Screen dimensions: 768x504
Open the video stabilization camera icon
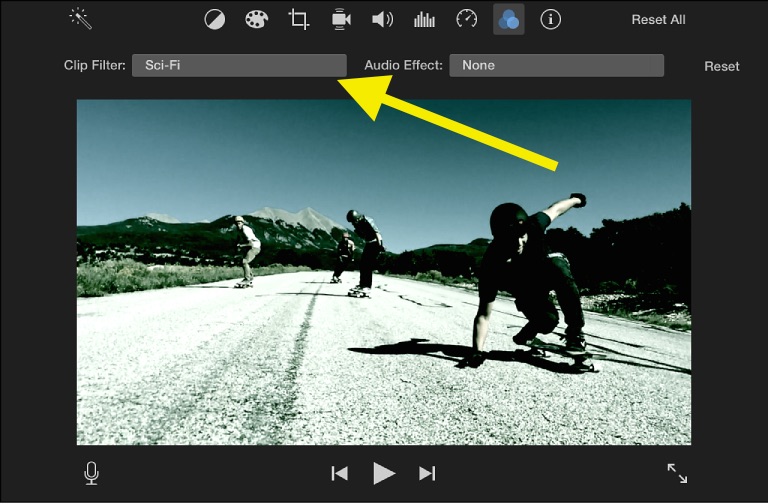tap(341, 20)
